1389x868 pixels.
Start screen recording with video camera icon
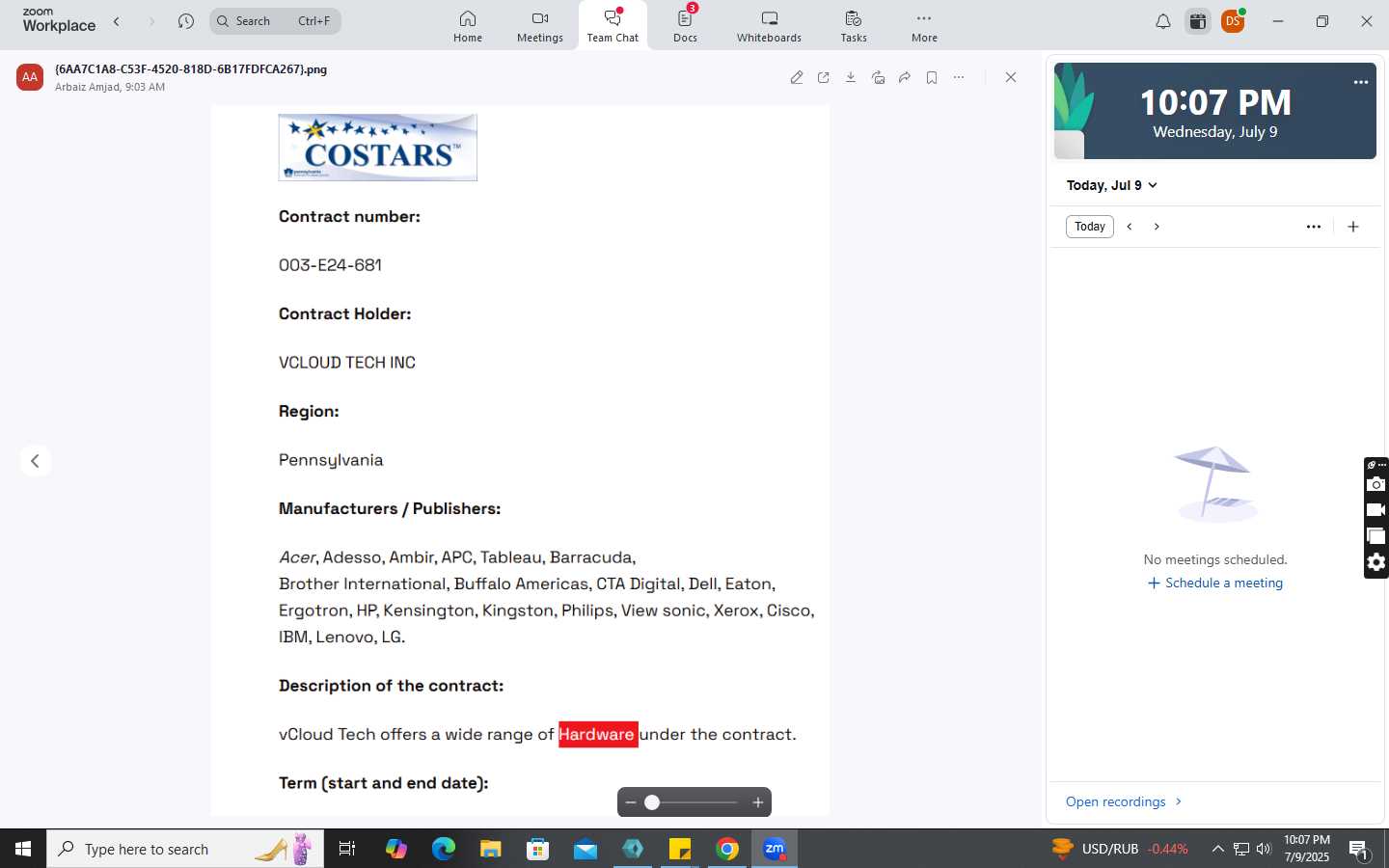(x=1376, y=510)
